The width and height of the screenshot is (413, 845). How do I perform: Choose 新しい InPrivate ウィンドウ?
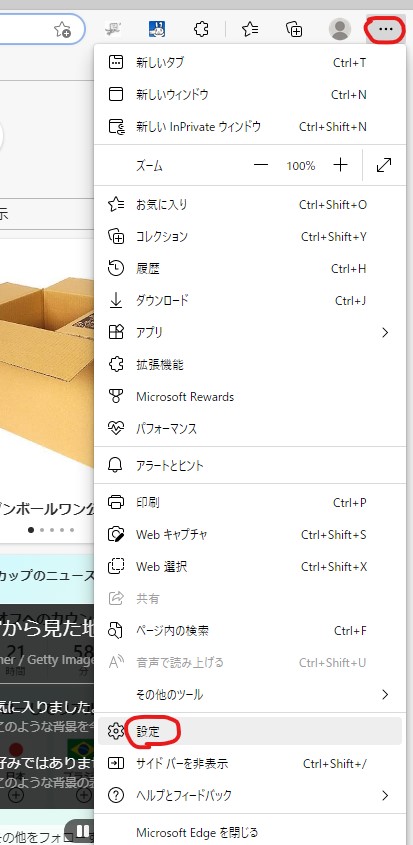tap(250, 127)
